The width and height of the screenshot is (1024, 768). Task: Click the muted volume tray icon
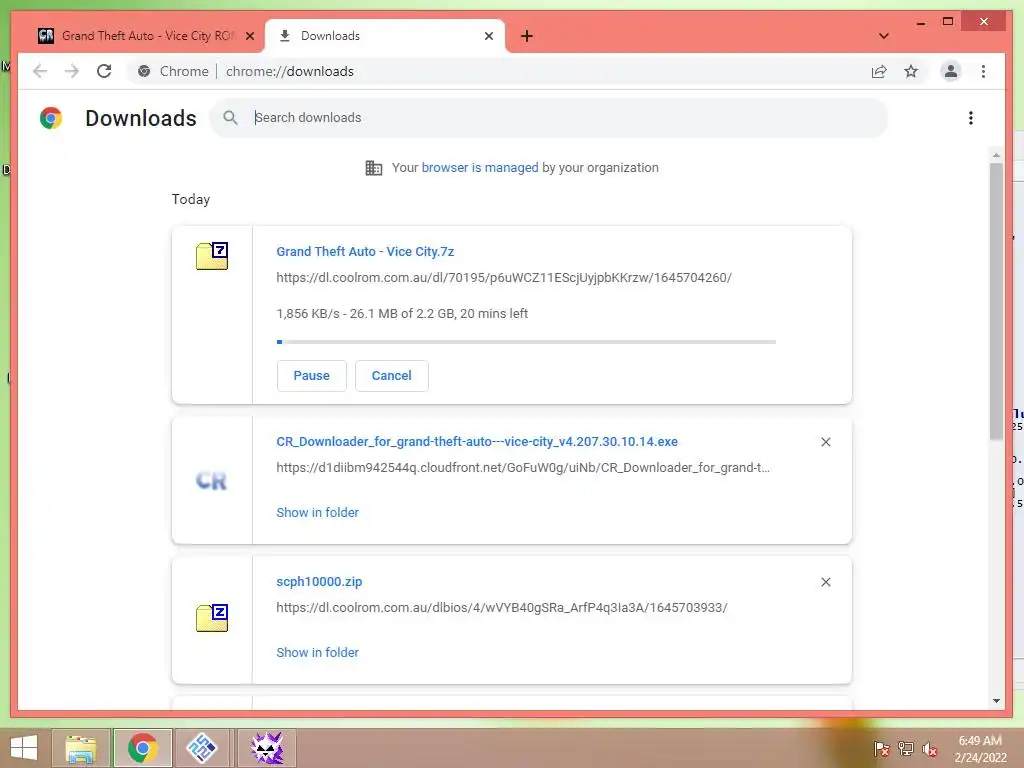click(930, 749)
